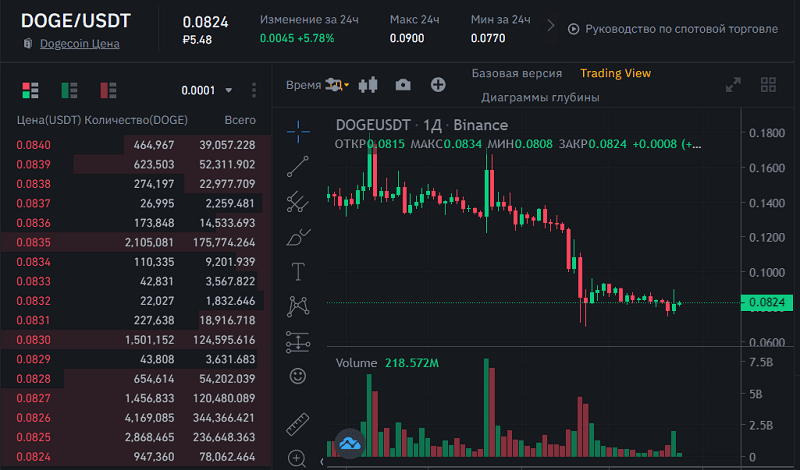Viewport: 800px width, 470px height.
Task: Show only buy orders in order book
Action: coord(69,90)
